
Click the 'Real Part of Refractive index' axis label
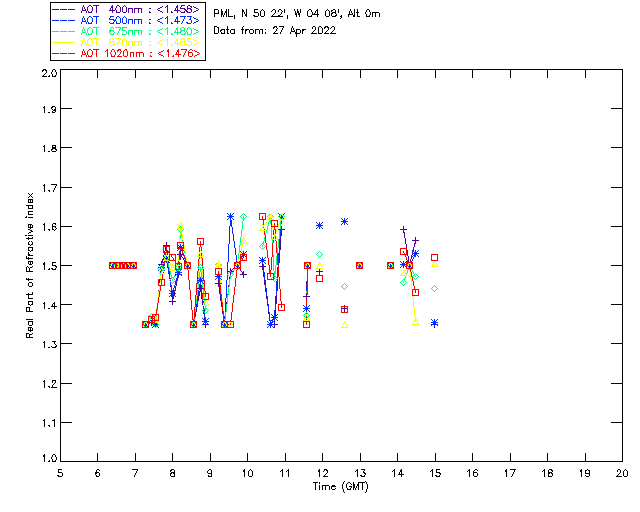pyautogui.click(x=30, y=265)
